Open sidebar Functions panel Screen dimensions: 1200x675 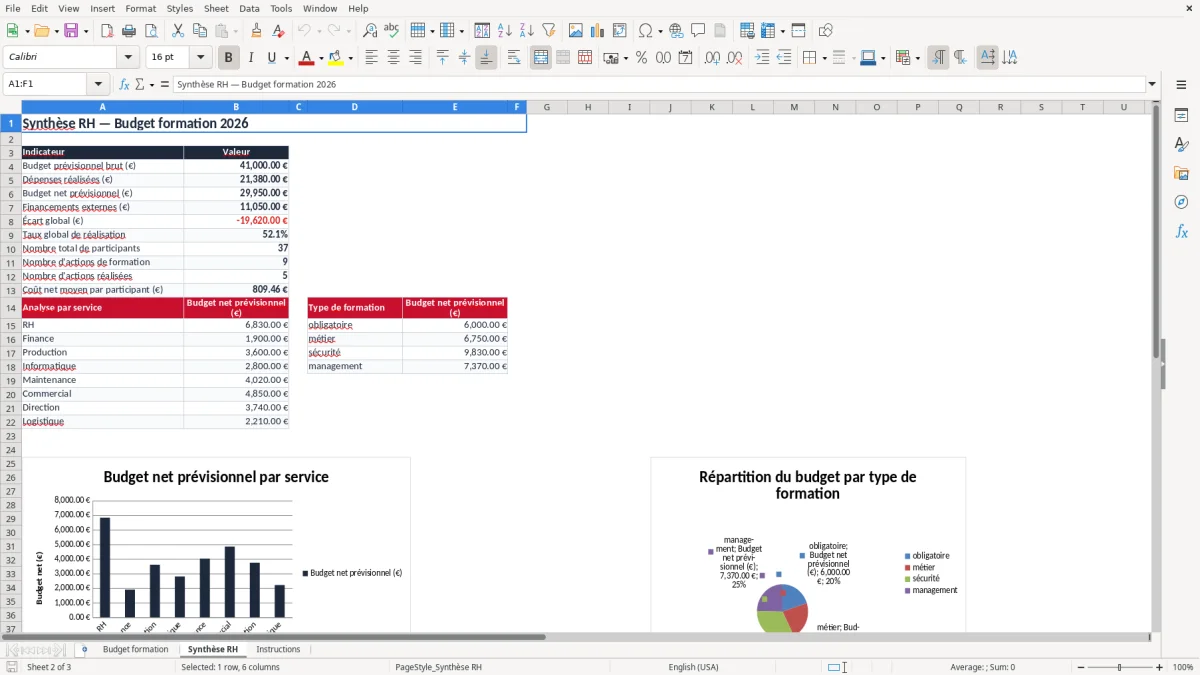point(1181,231)
